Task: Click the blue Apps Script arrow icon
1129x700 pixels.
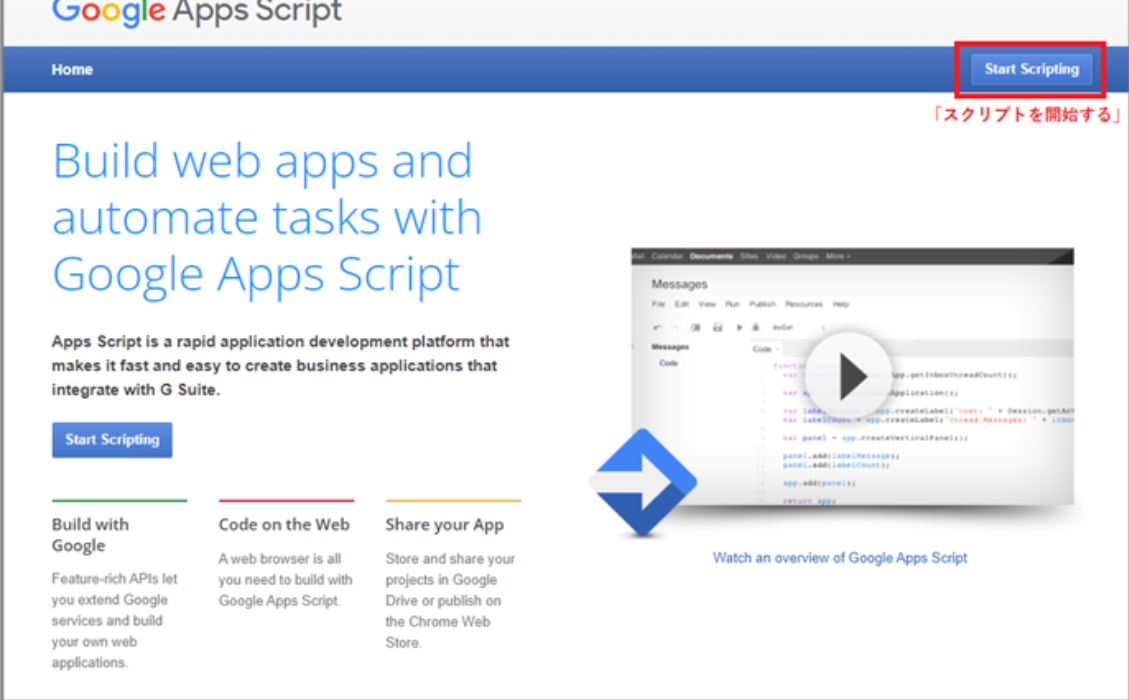Action: pyautogui.click(x=642, y=483)
